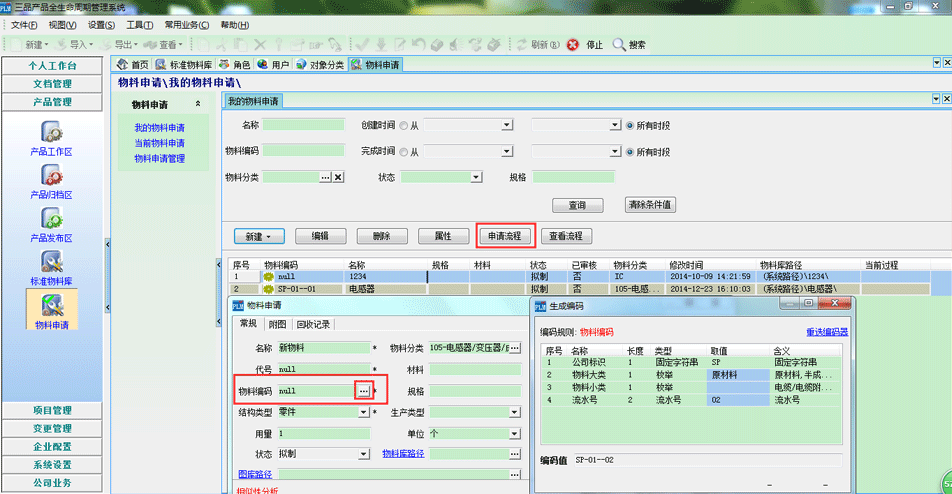Click the 搜索 magnifier icon in toolbar

tap(619, 45)
